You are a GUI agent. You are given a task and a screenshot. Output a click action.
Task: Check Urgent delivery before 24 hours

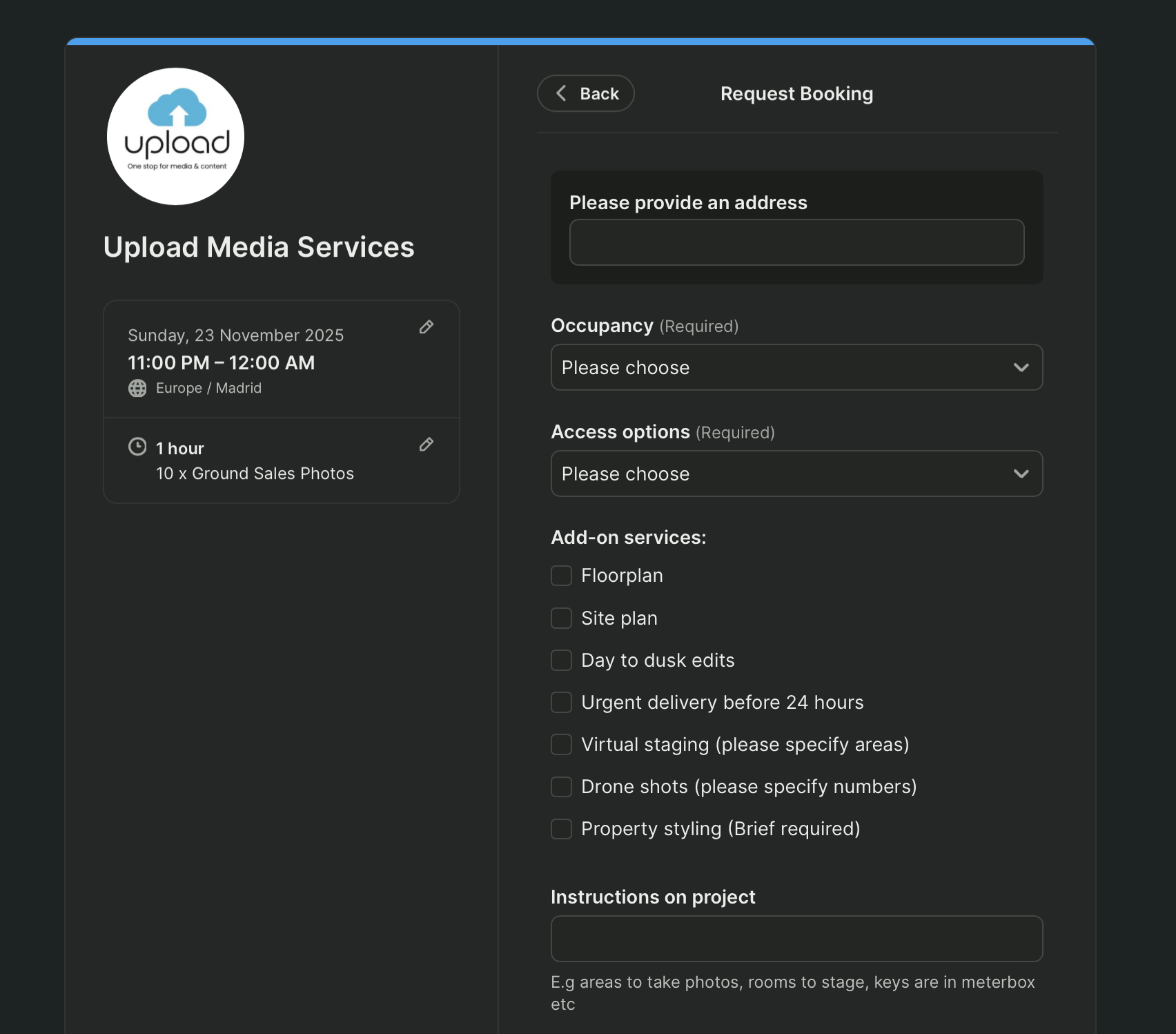(561, 702)
